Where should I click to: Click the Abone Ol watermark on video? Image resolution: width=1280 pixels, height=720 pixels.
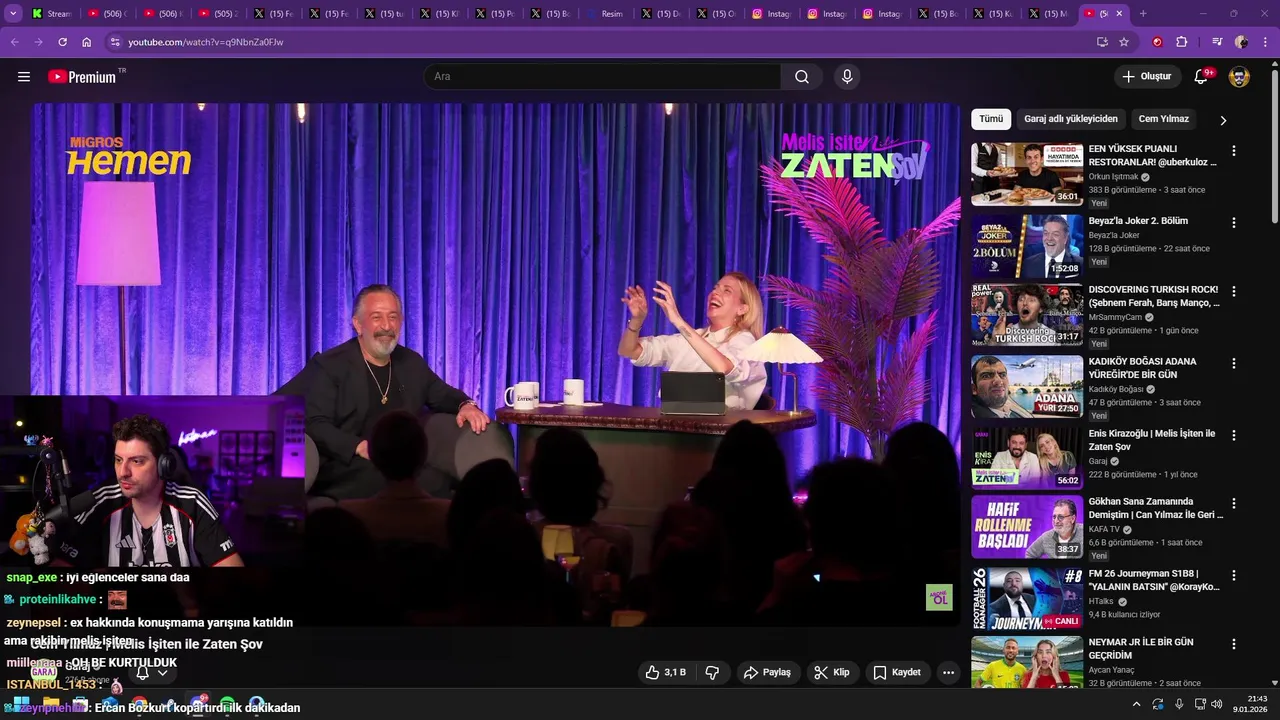click(939, 598)
